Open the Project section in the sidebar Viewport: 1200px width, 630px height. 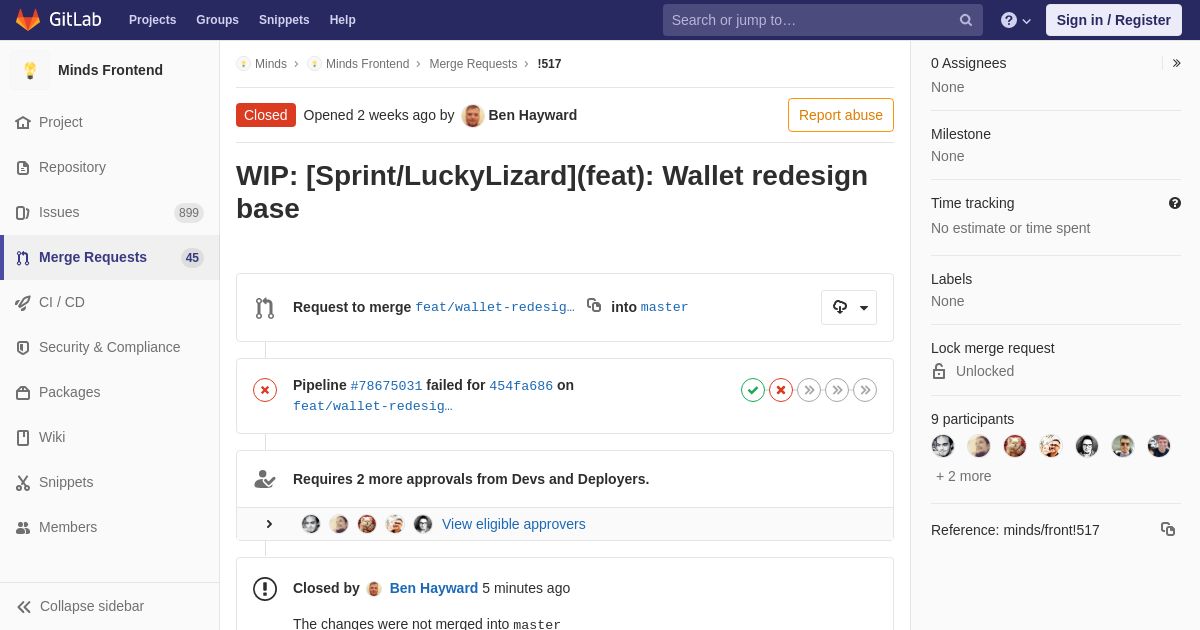pyautogui.click(x=110, y=122)
